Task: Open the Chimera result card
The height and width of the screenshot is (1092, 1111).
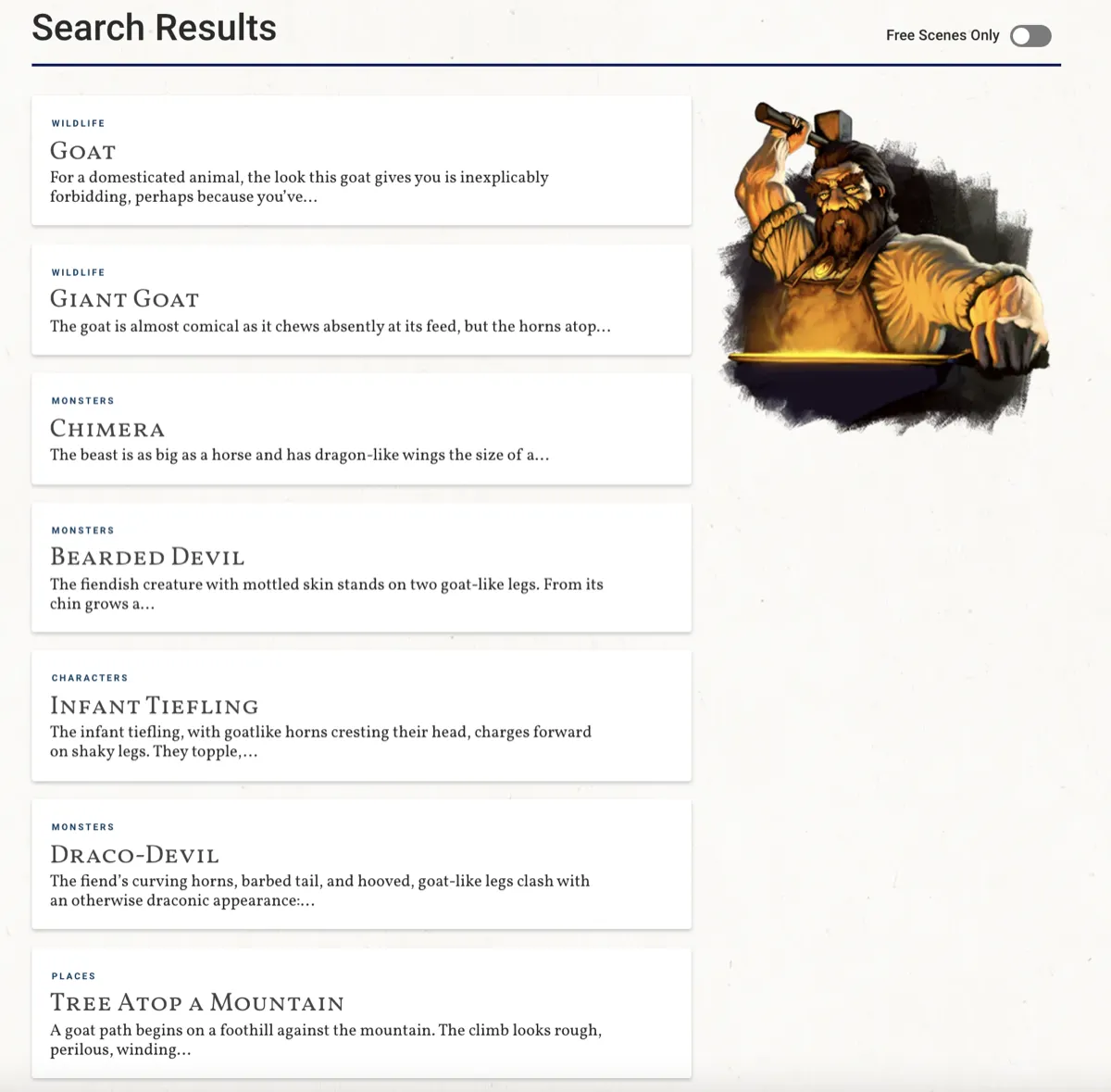Action: 361,429
